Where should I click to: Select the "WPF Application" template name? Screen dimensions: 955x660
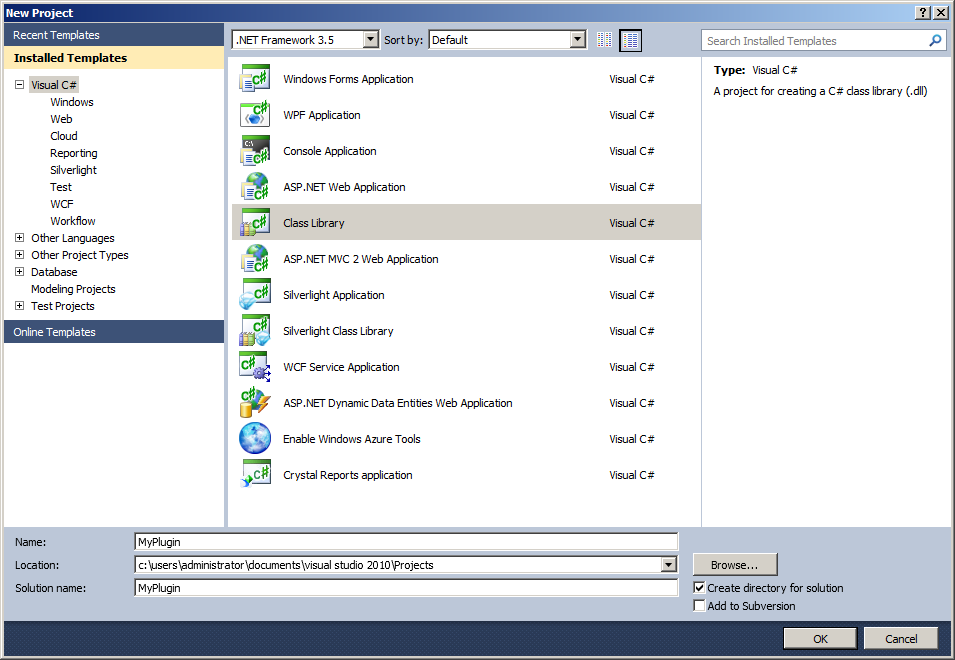point(322,115)
